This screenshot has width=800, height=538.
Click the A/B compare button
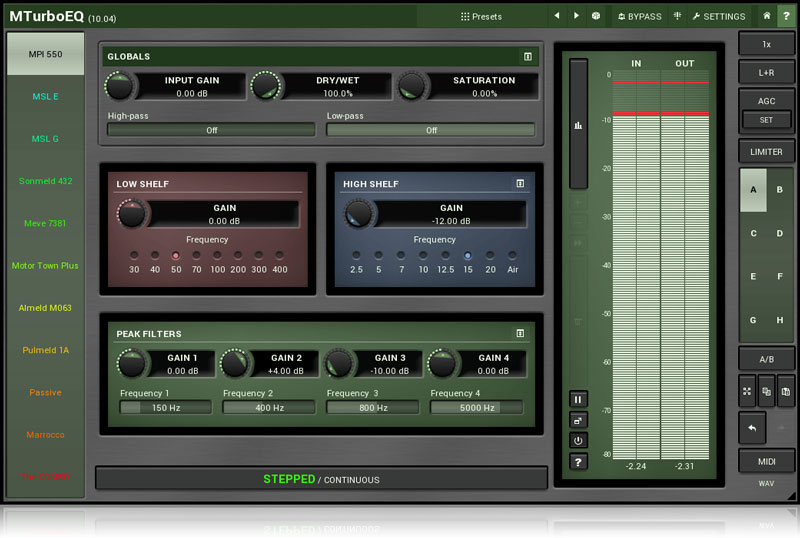767,359
